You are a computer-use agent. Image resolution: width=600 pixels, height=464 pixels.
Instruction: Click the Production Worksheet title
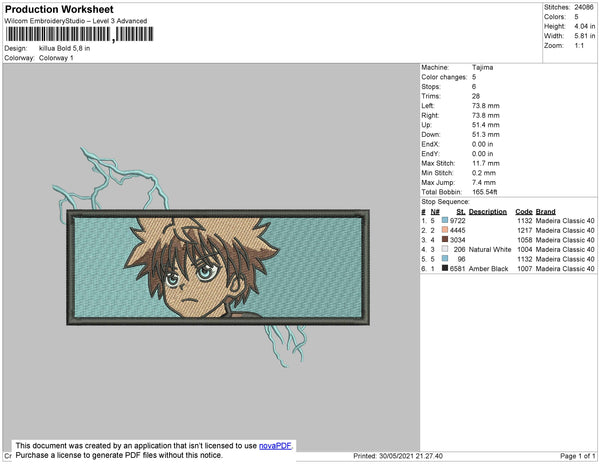pyautogui.click(x=59, y=10)
